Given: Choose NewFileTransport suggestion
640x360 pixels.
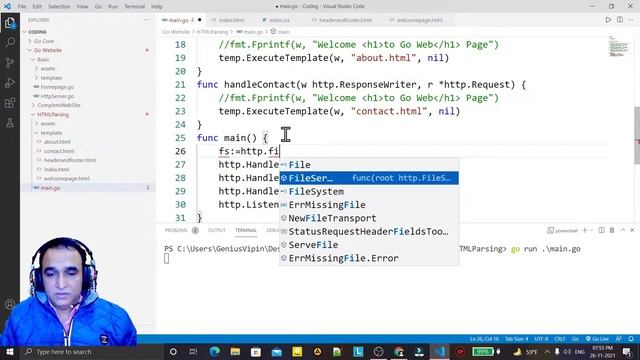Looking at the screenshot, I should pyautogui.click(x=369, y=218).
